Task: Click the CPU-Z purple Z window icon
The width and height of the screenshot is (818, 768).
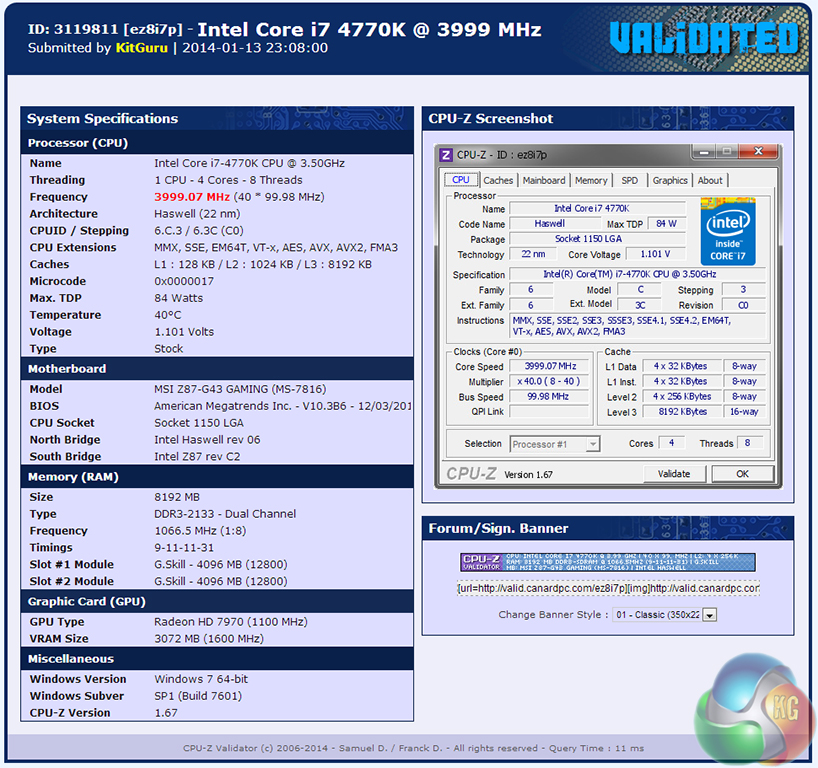Action: pos(446,155)
